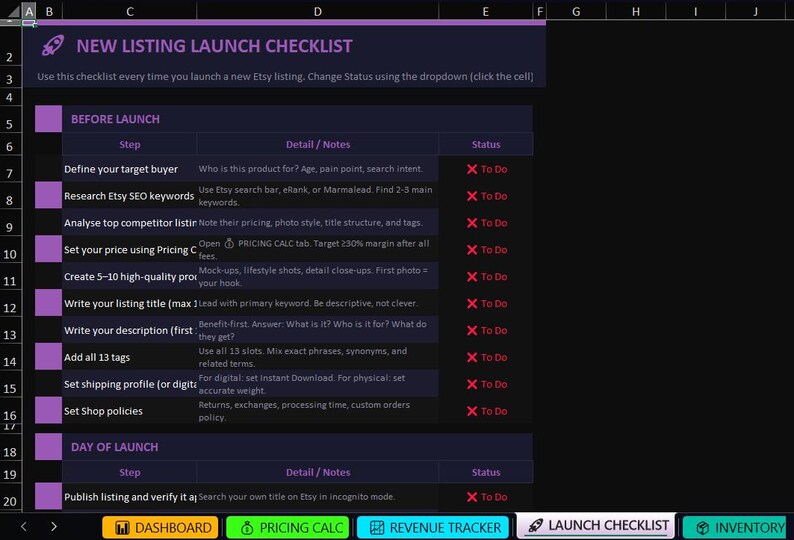
Task: Select column J header
Action: [x=756, y=11]
